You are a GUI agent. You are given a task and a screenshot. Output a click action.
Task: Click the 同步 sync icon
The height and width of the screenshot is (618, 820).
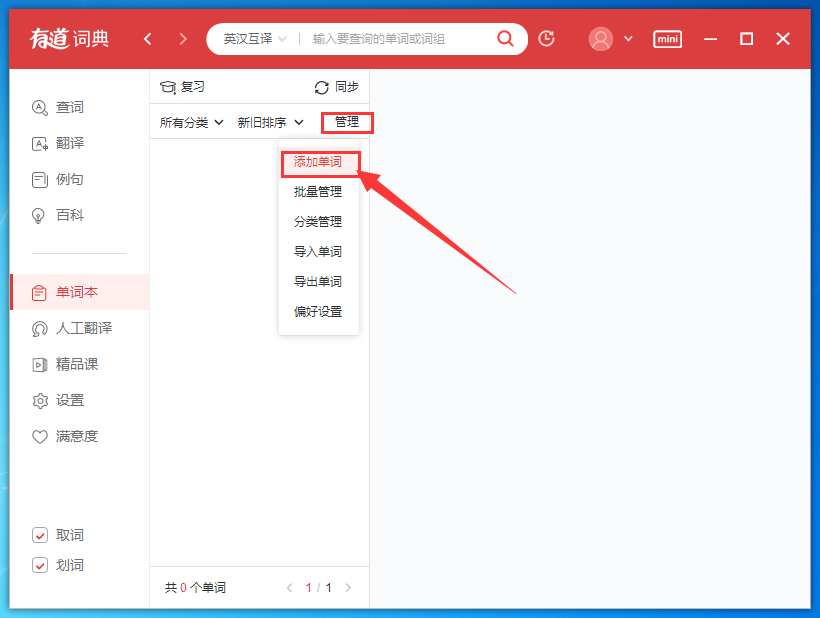(x=336, y=87)
